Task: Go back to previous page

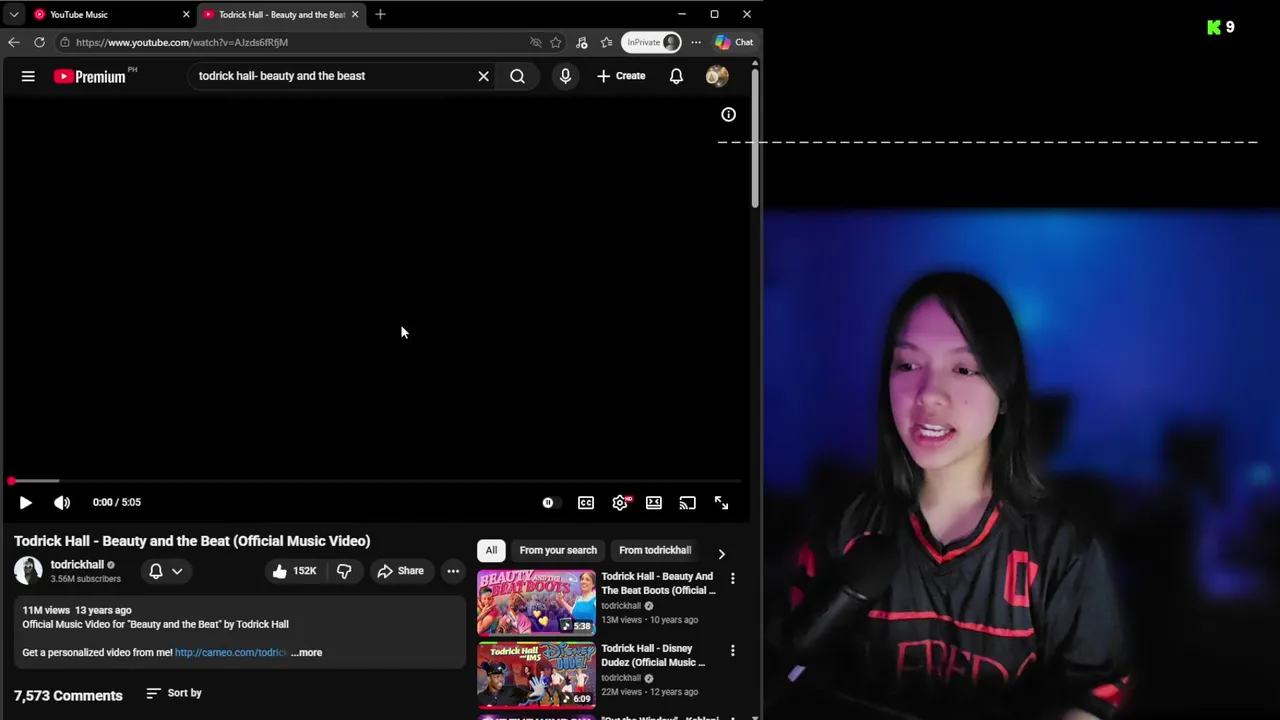Action: (x=13, y=42)
